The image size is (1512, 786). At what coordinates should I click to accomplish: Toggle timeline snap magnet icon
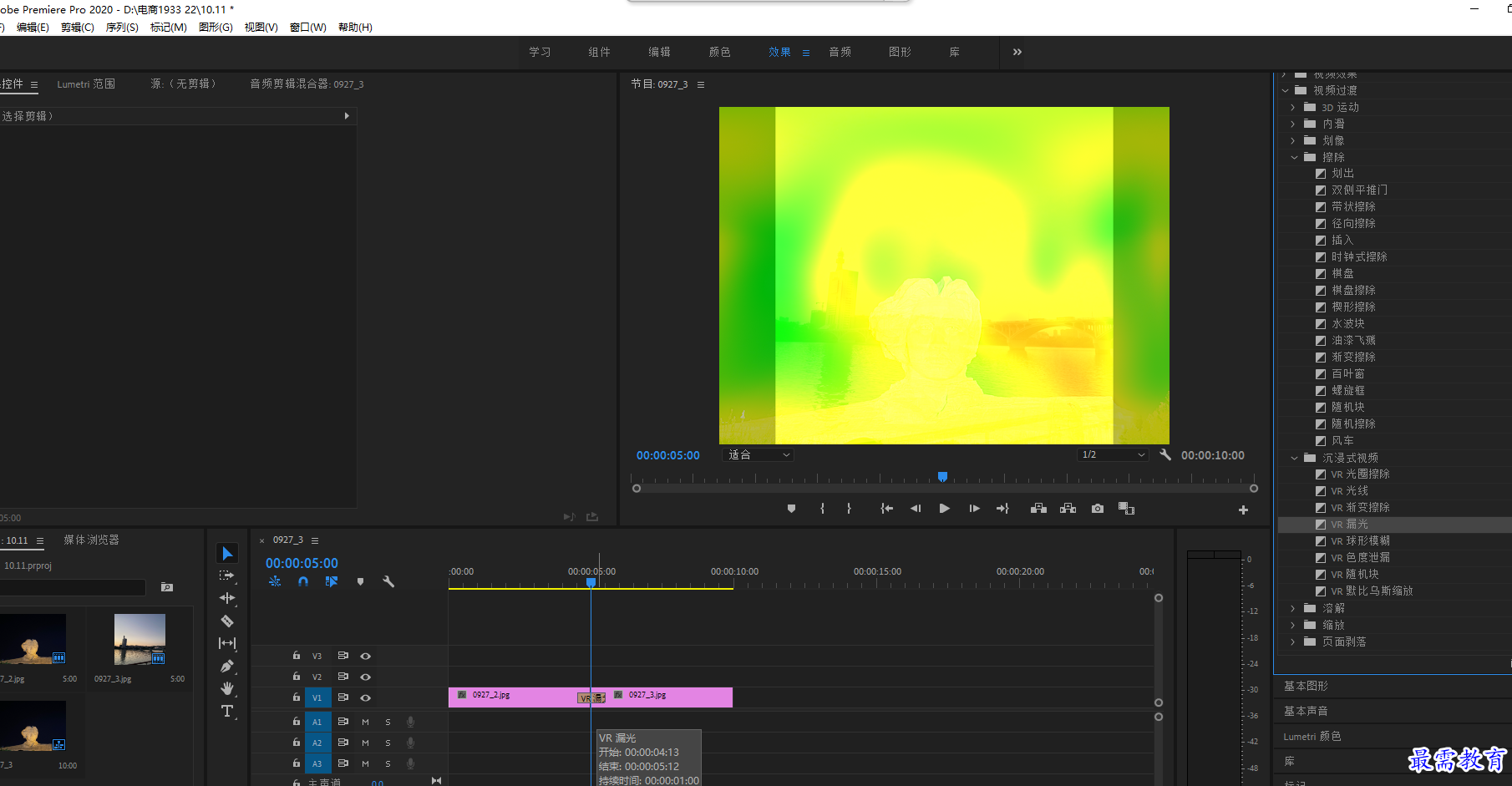pyautogui.click(x=303, y=581)
